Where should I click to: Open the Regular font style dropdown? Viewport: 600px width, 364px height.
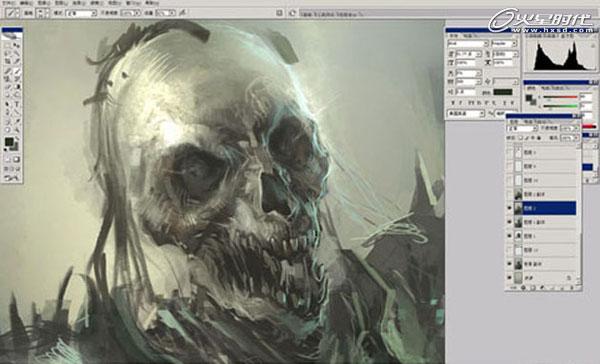click(x=504, y=43)
